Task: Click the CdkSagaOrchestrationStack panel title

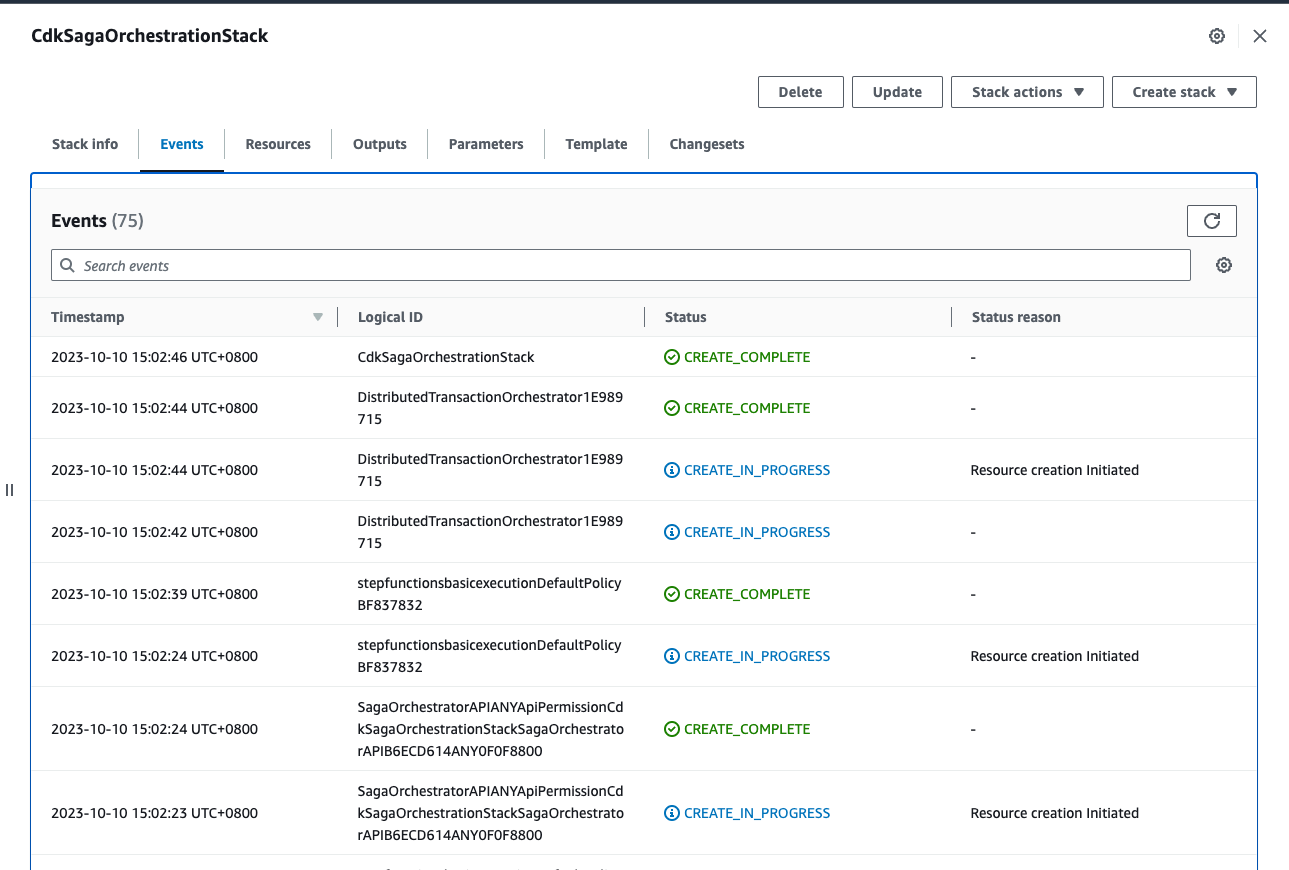Action: pyautogui.click(x=150, y=36)
